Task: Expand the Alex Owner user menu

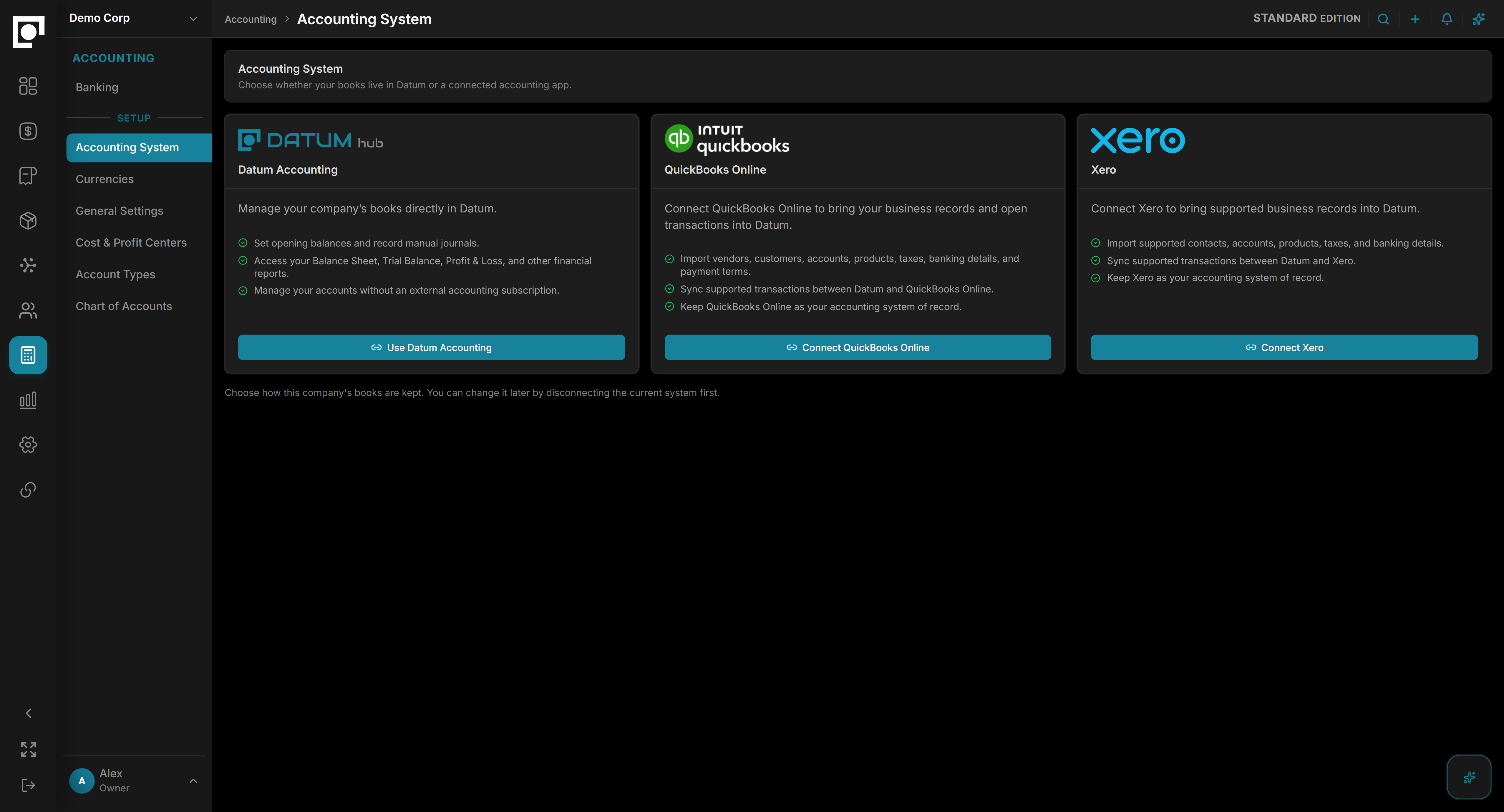Action: 134,781
